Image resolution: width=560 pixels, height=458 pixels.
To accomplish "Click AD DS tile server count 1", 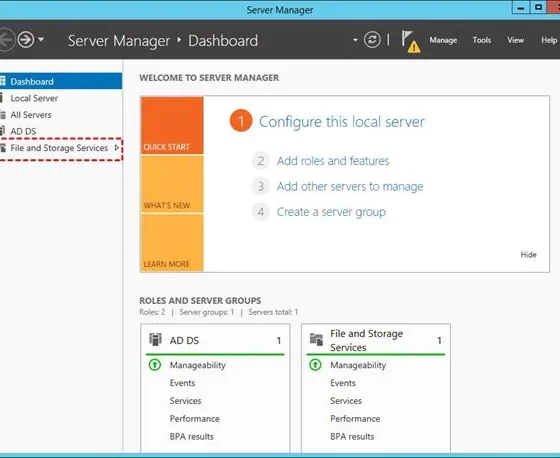I will [279, 340].
